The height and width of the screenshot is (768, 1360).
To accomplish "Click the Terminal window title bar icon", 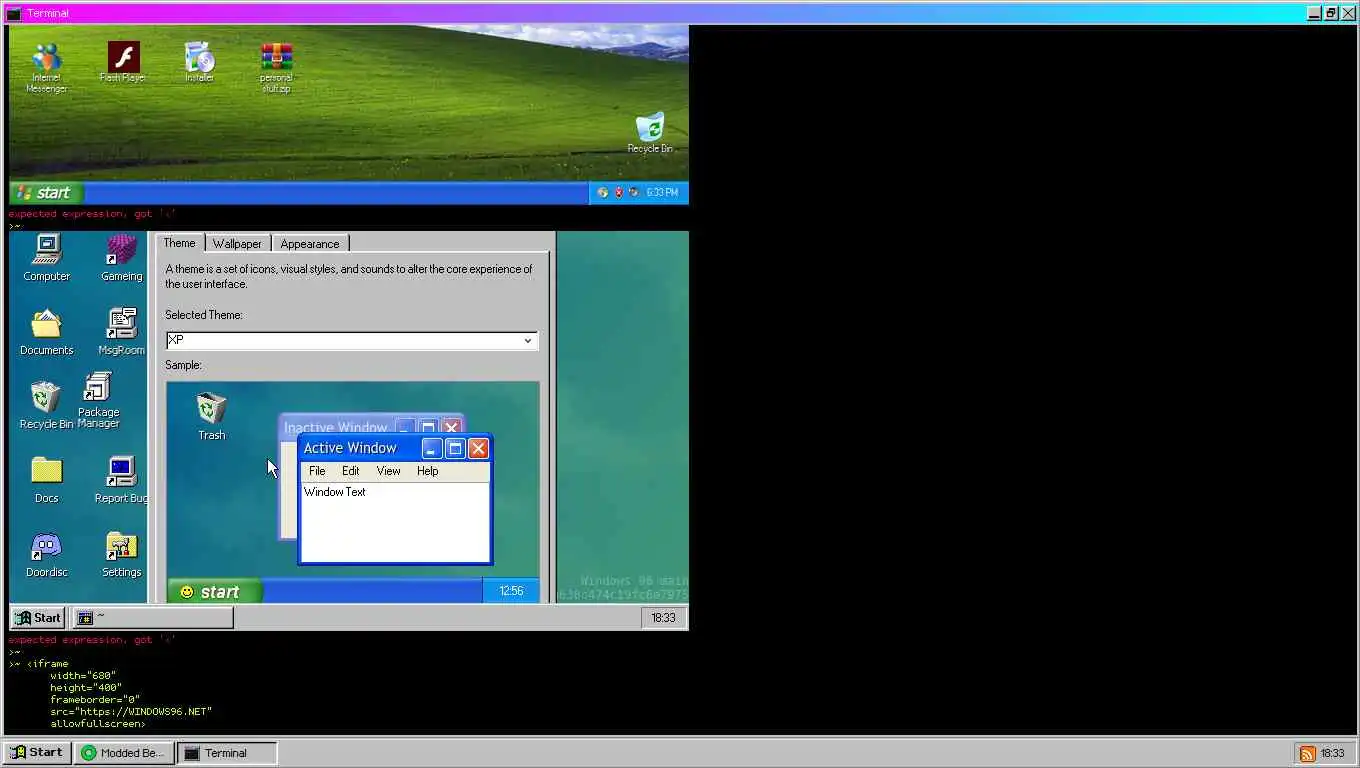I will [x=13, y=13].
